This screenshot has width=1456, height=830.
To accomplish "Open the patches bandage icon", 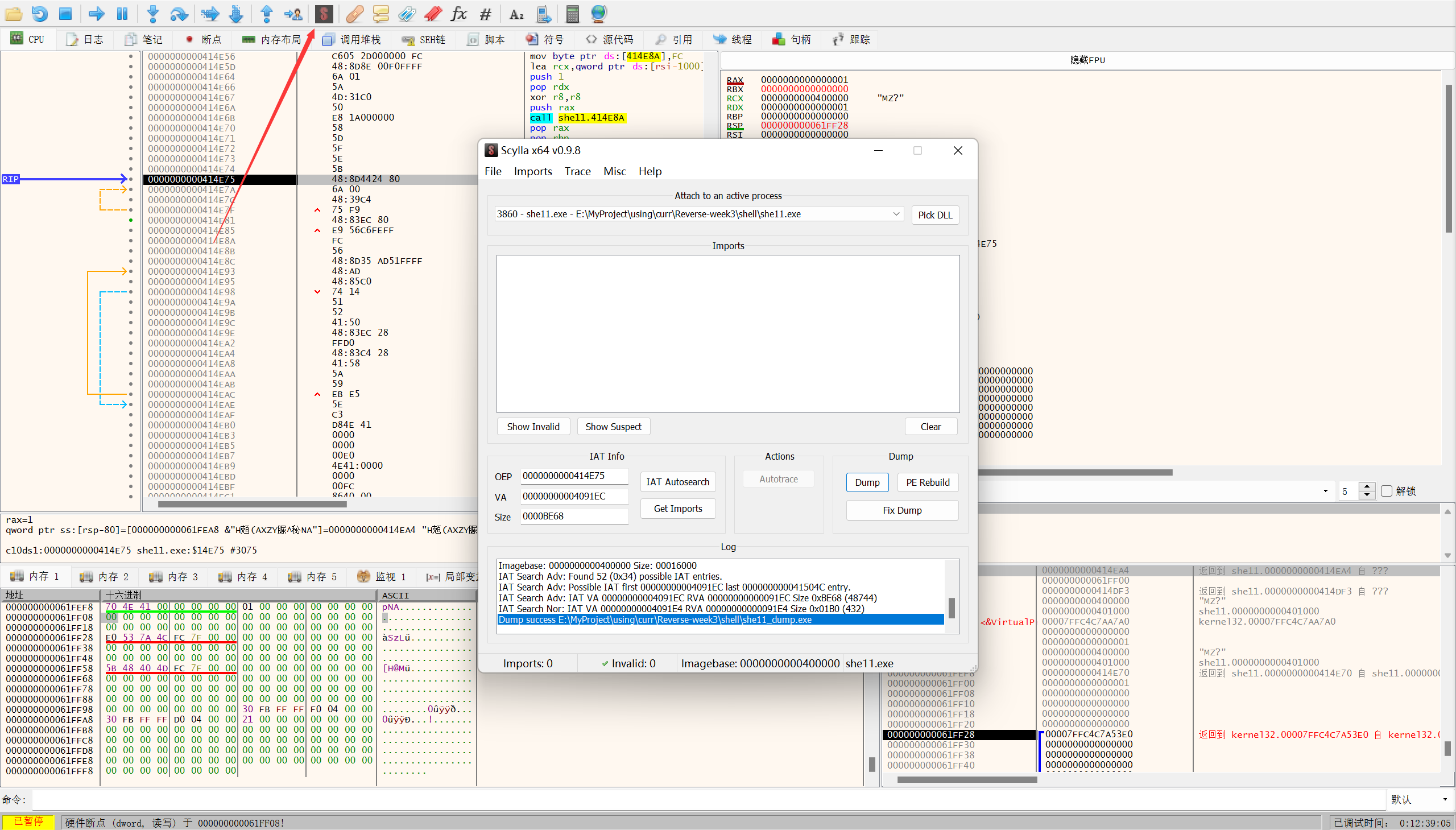I will [354, 14].
